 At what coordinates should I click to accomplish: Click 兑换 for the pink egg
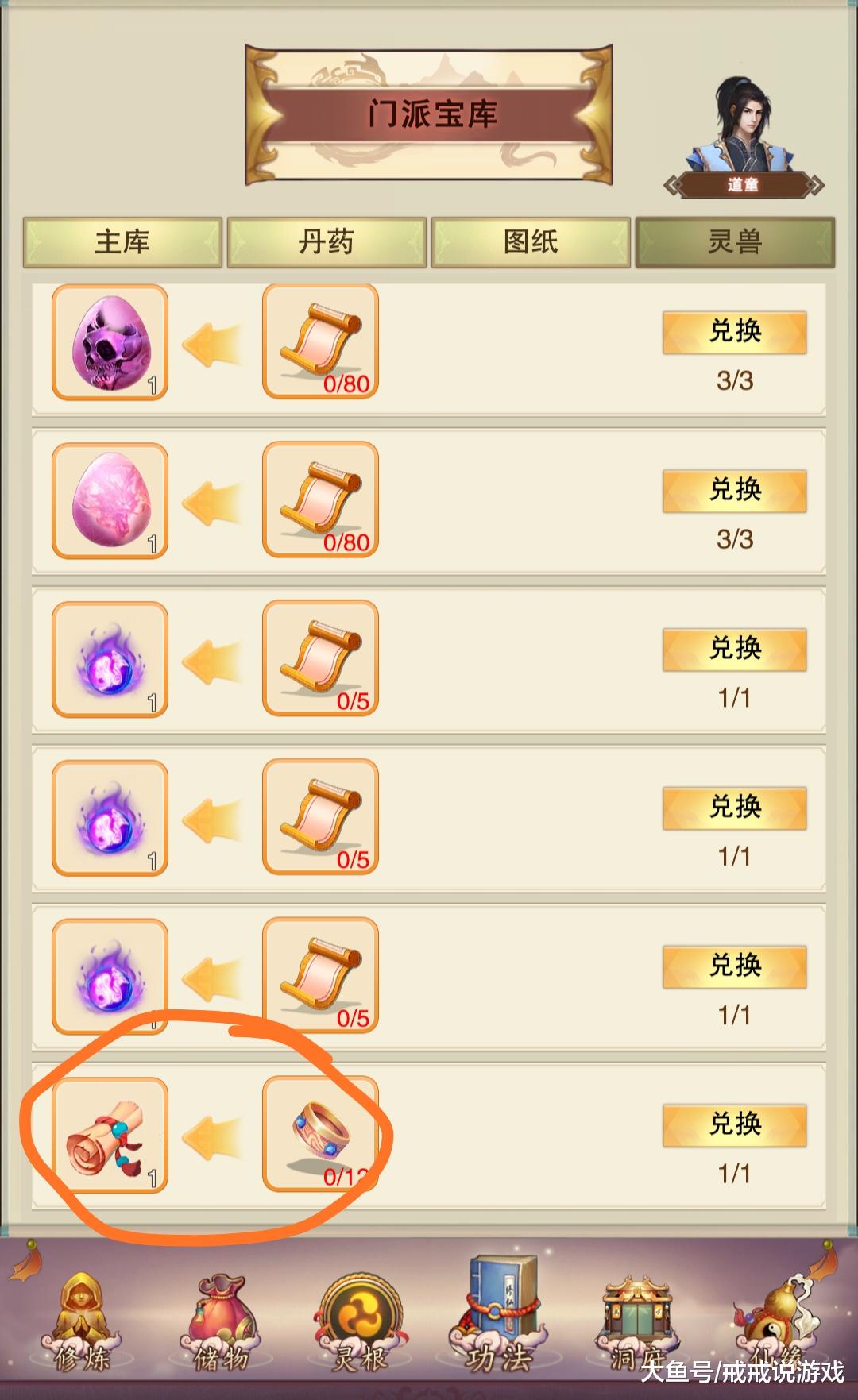click(x=735, y=491)
